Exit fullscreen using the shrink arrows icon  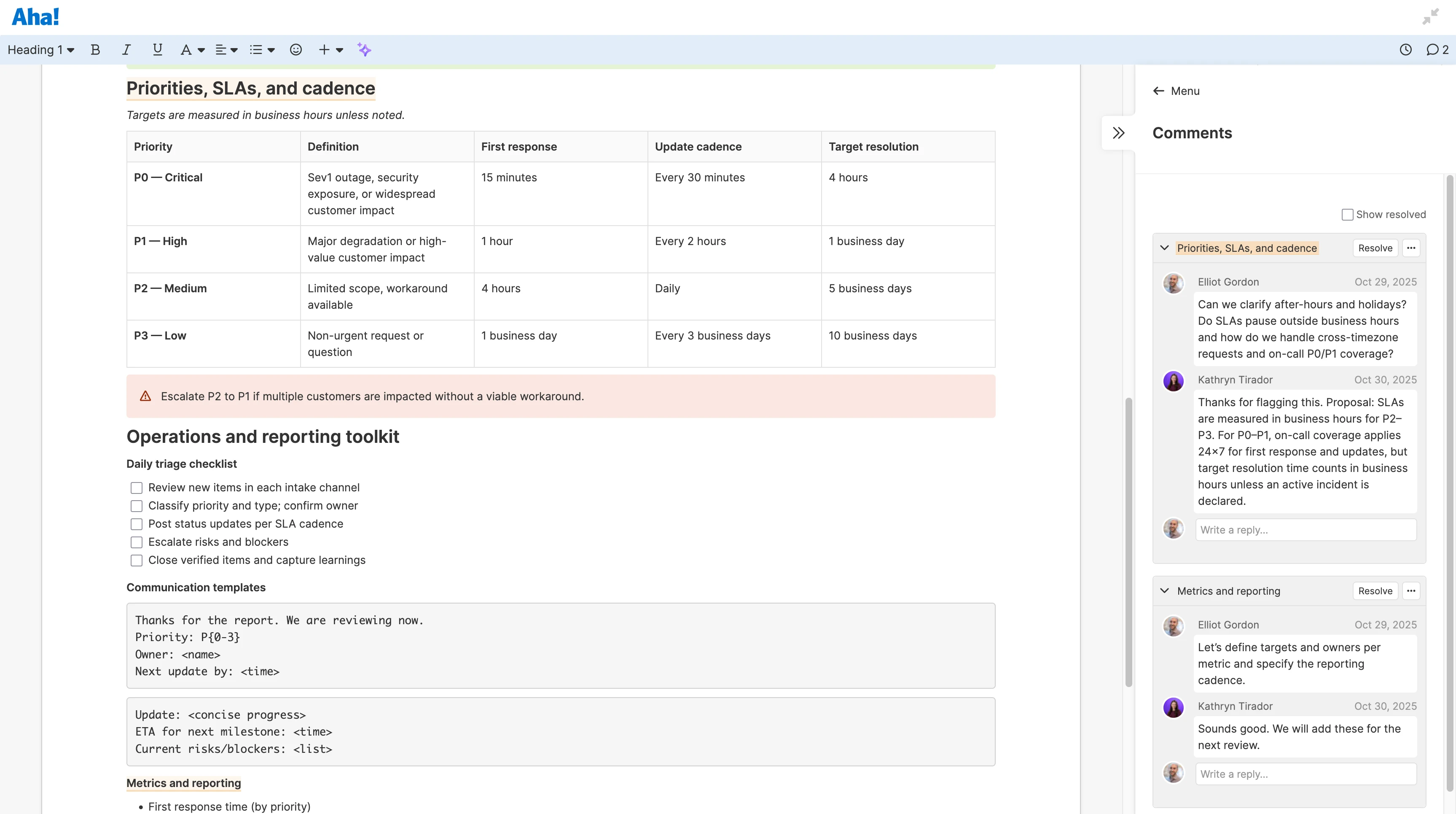[1430, 17]
